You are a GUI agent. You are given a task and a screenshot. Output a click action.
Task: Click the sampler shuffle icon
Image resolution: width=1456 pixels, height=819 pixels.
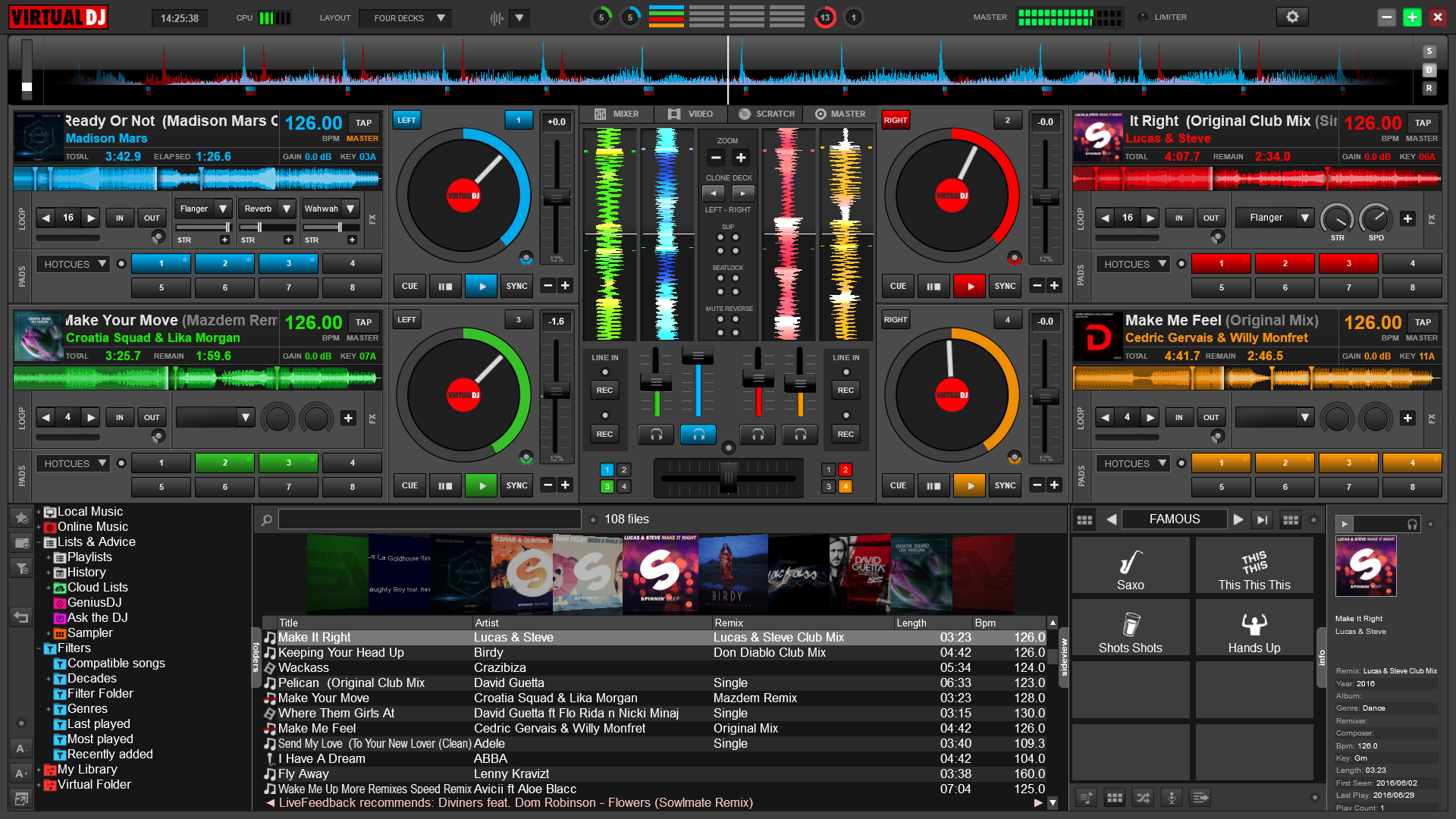(1143, 797)
